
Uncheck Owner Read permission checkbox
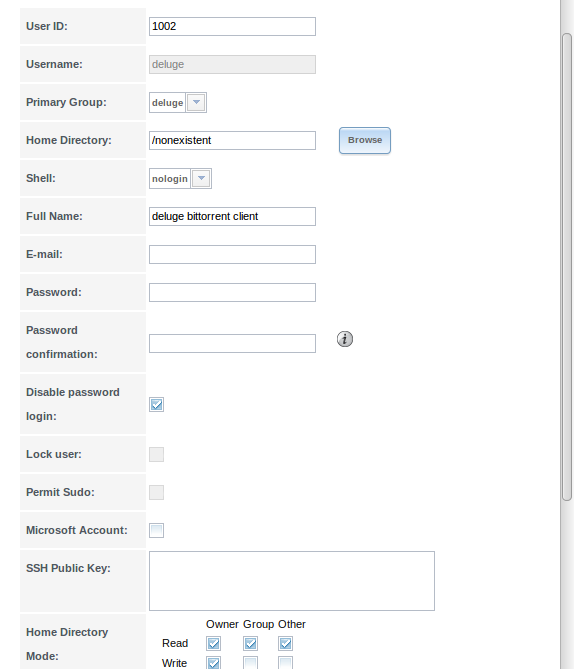[213, 643]
